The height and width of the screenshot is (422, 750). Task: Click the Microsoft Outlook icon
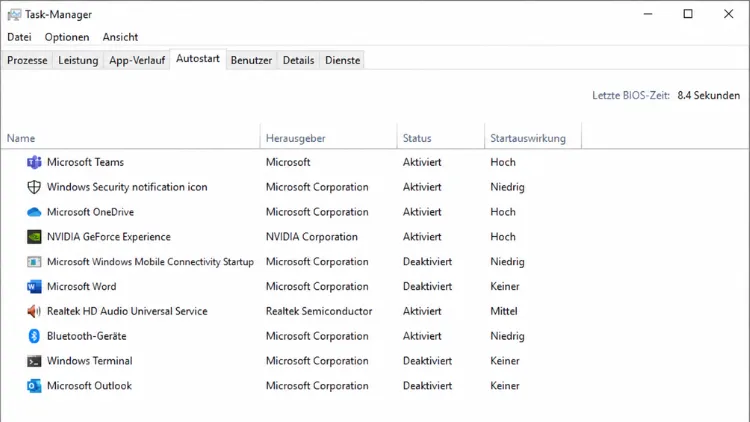click(34, 386)
